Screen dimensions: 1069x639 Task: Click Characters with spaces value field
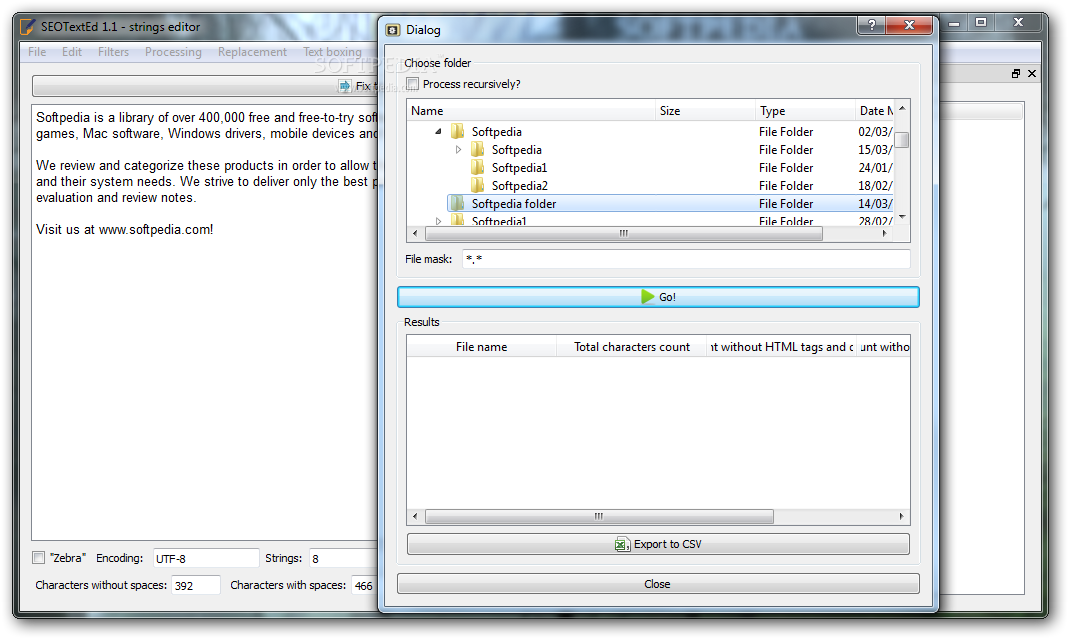364,585
